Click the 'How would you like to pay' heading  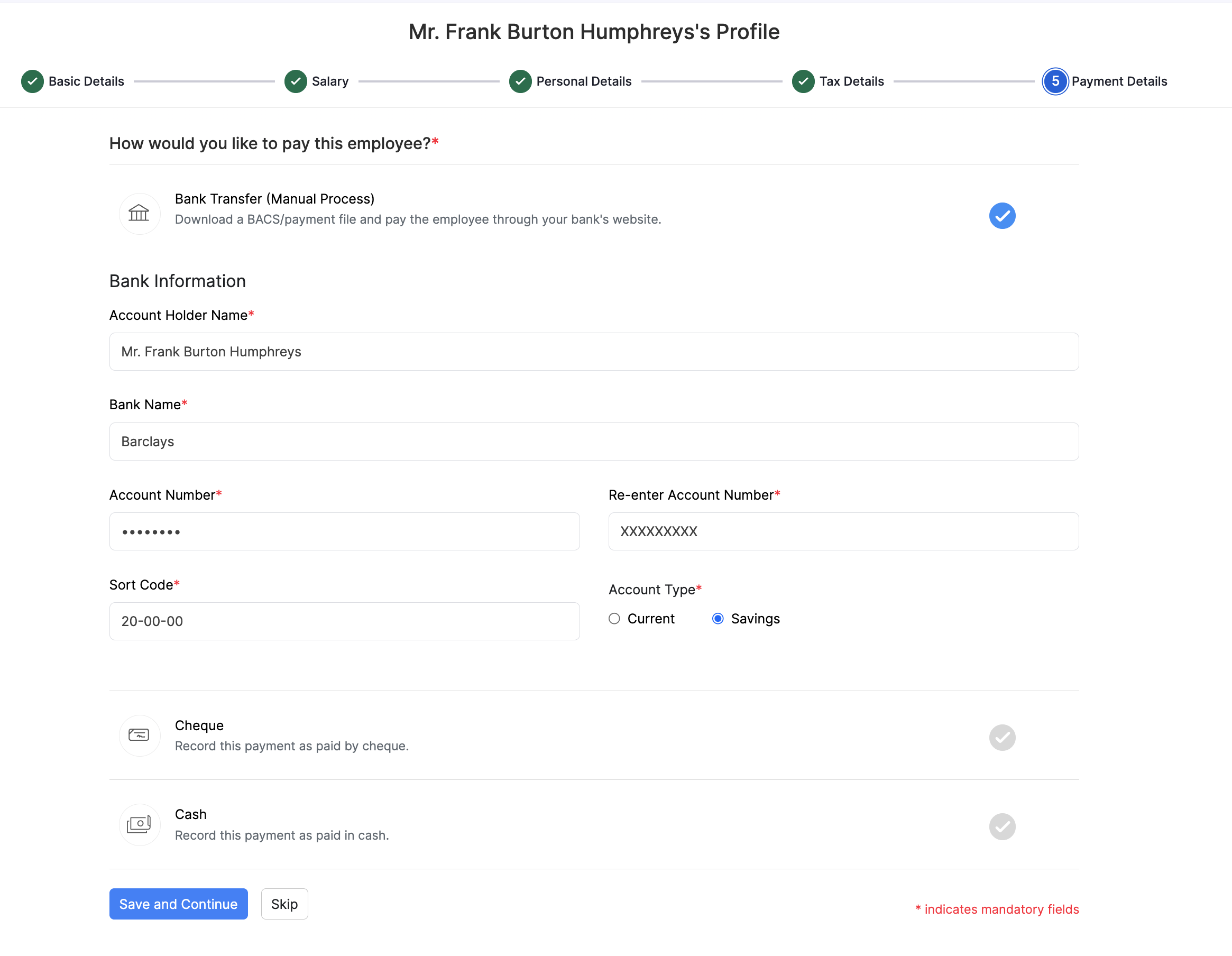pos(274,143)
